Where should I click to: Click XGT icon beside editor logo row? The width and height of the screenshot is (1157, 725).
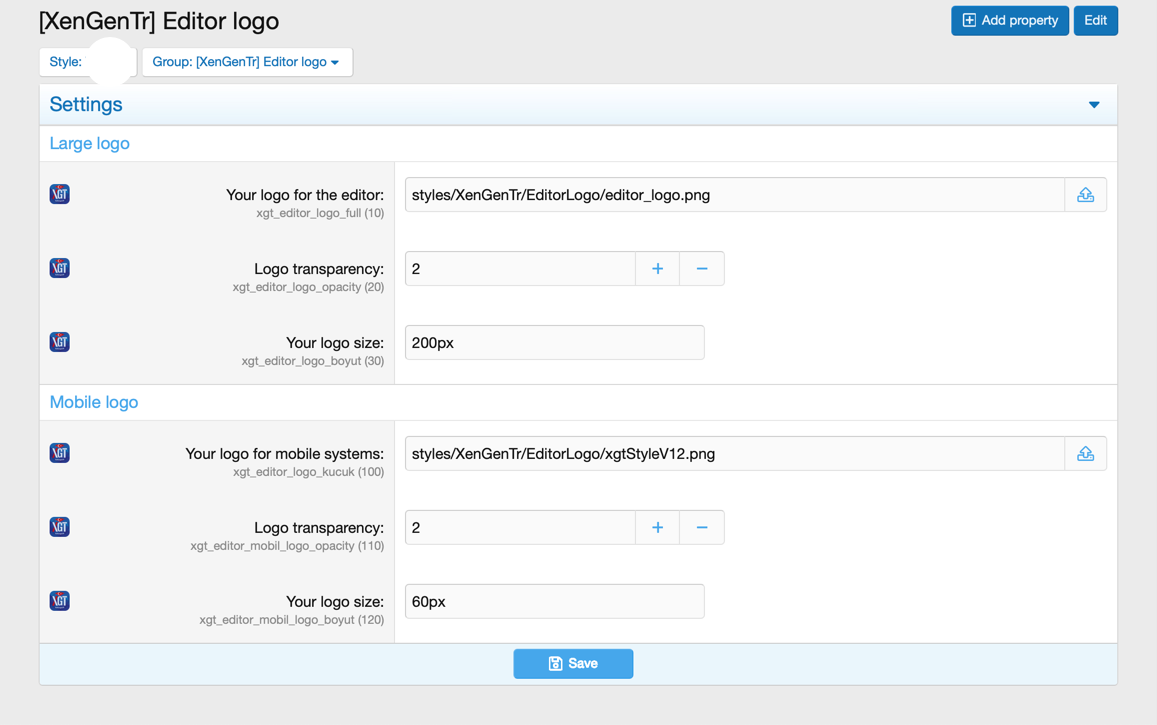(x=60, y=194)
